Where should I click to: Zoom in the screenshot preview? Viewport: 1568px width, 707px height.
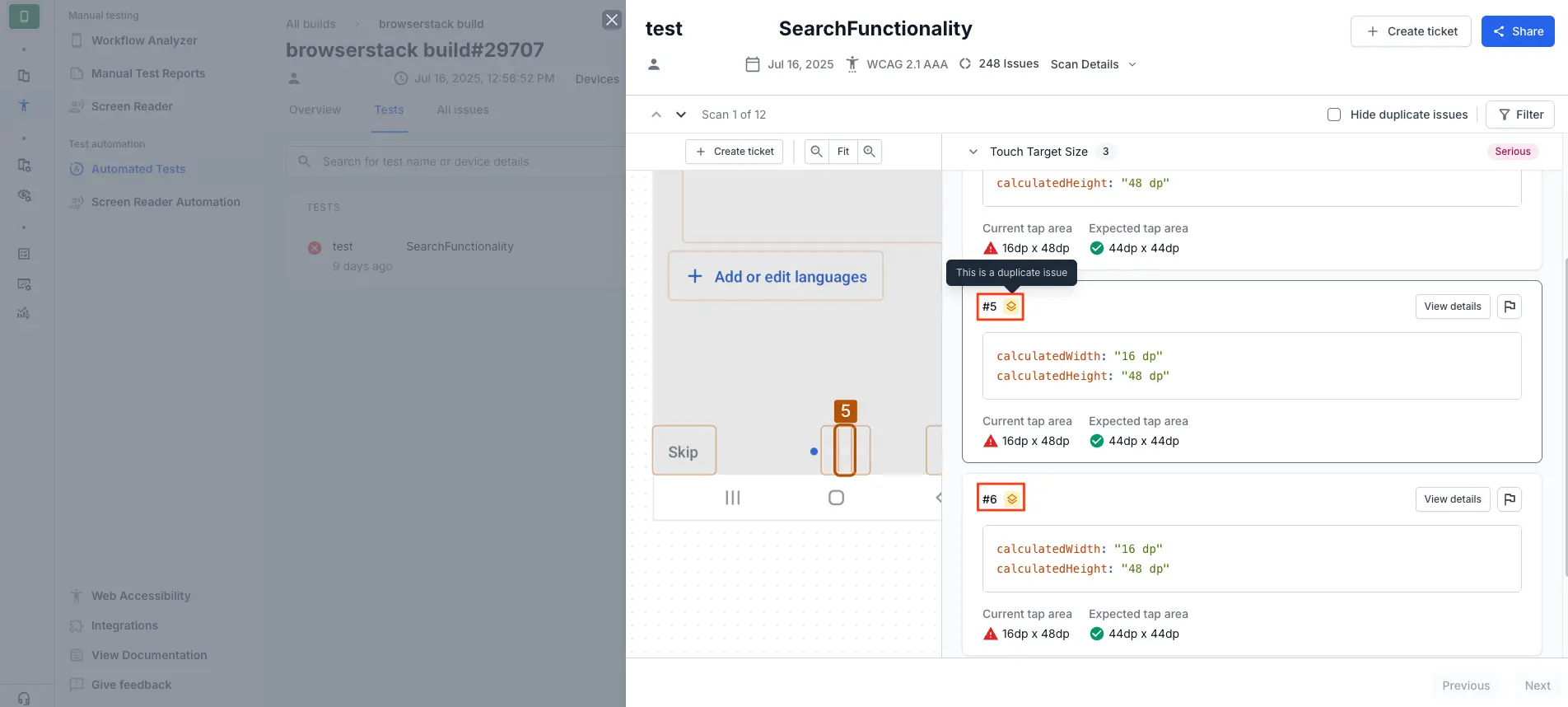click(x=869, y=152)
